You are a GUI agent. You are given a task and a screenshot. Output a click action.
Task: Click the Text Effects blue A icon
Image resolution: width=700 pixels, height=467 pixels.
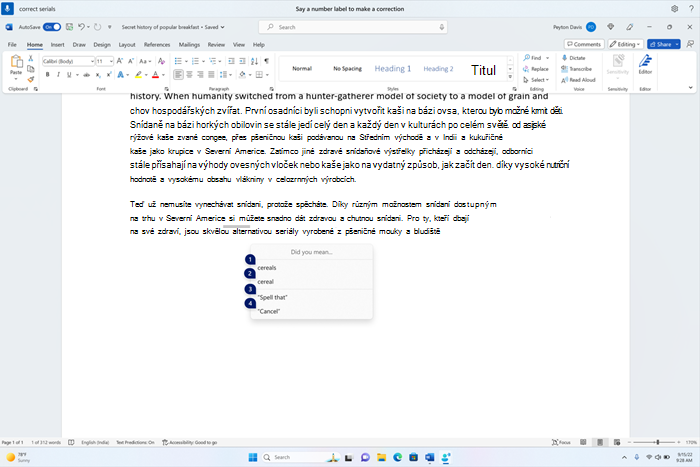[121, 75]
